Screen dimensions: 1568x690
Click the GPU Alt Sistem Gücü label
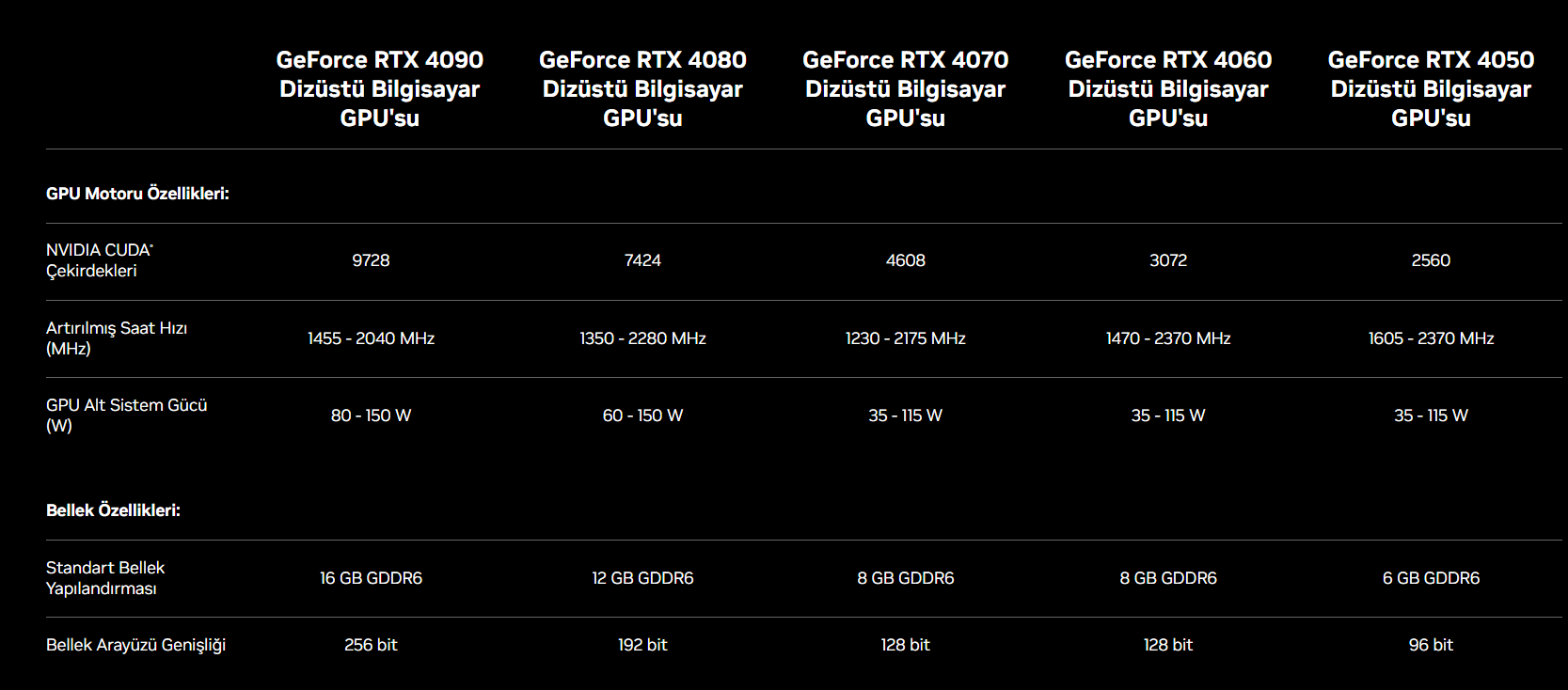(x=126, y=416)
